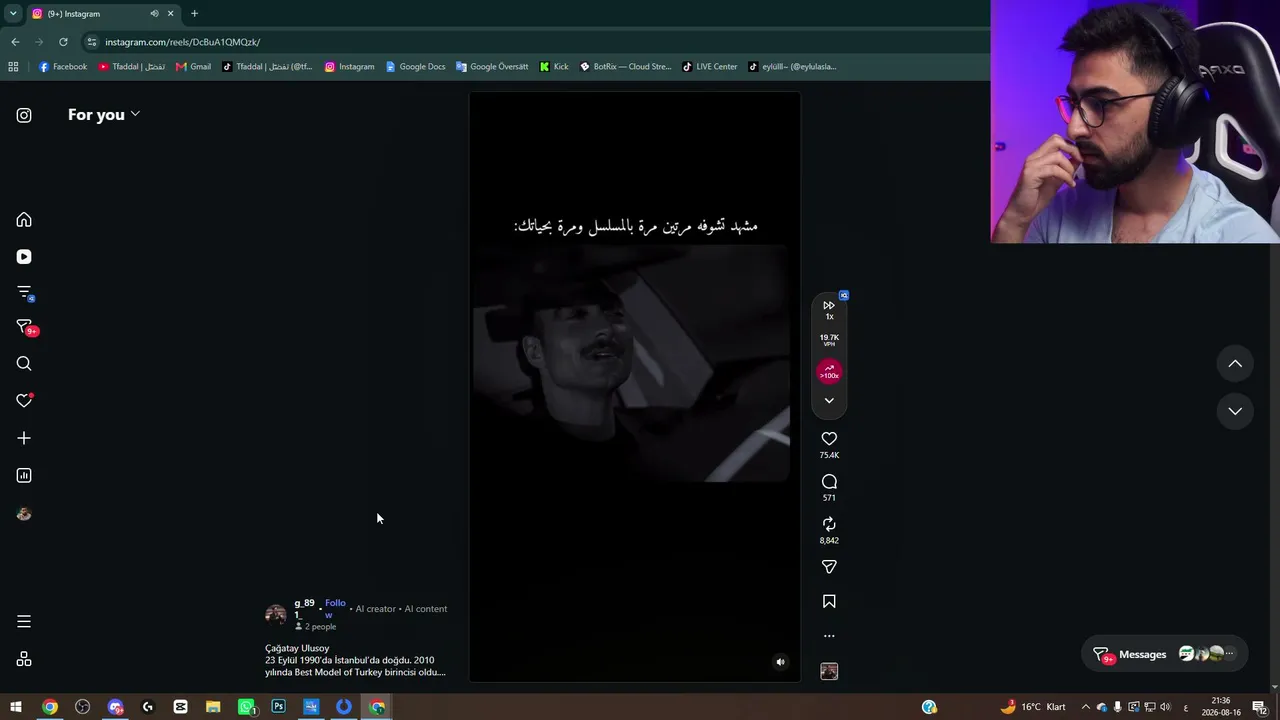Go to next reel with down arrow
The height and width of the screenshot is (720, 1280).
click(1235, 411)
